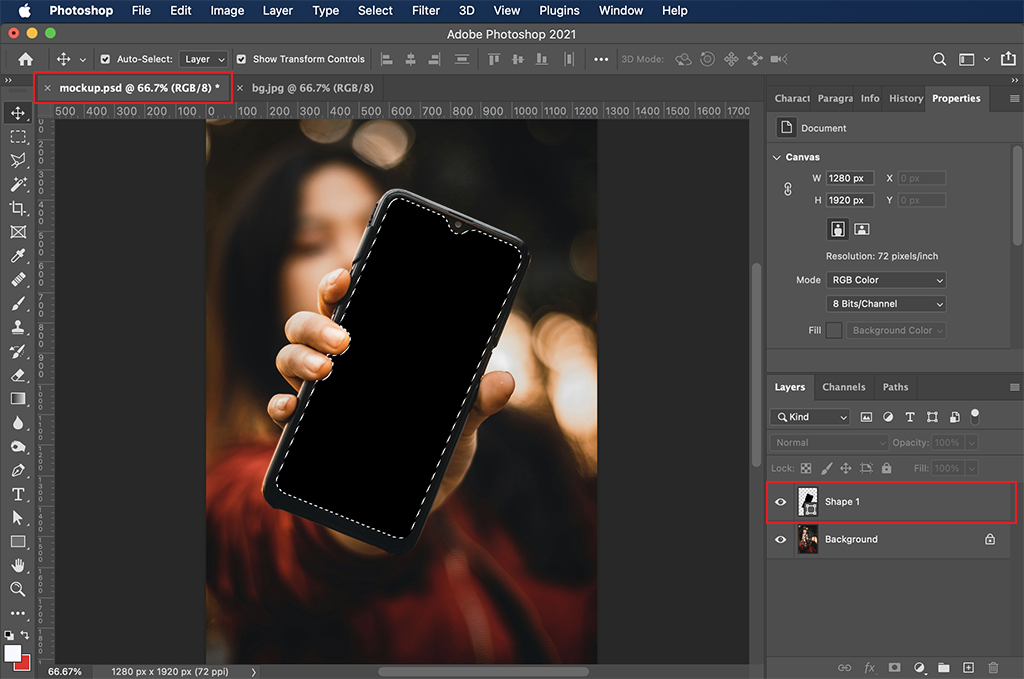Select the Hand tool

(x=18, y=565)
